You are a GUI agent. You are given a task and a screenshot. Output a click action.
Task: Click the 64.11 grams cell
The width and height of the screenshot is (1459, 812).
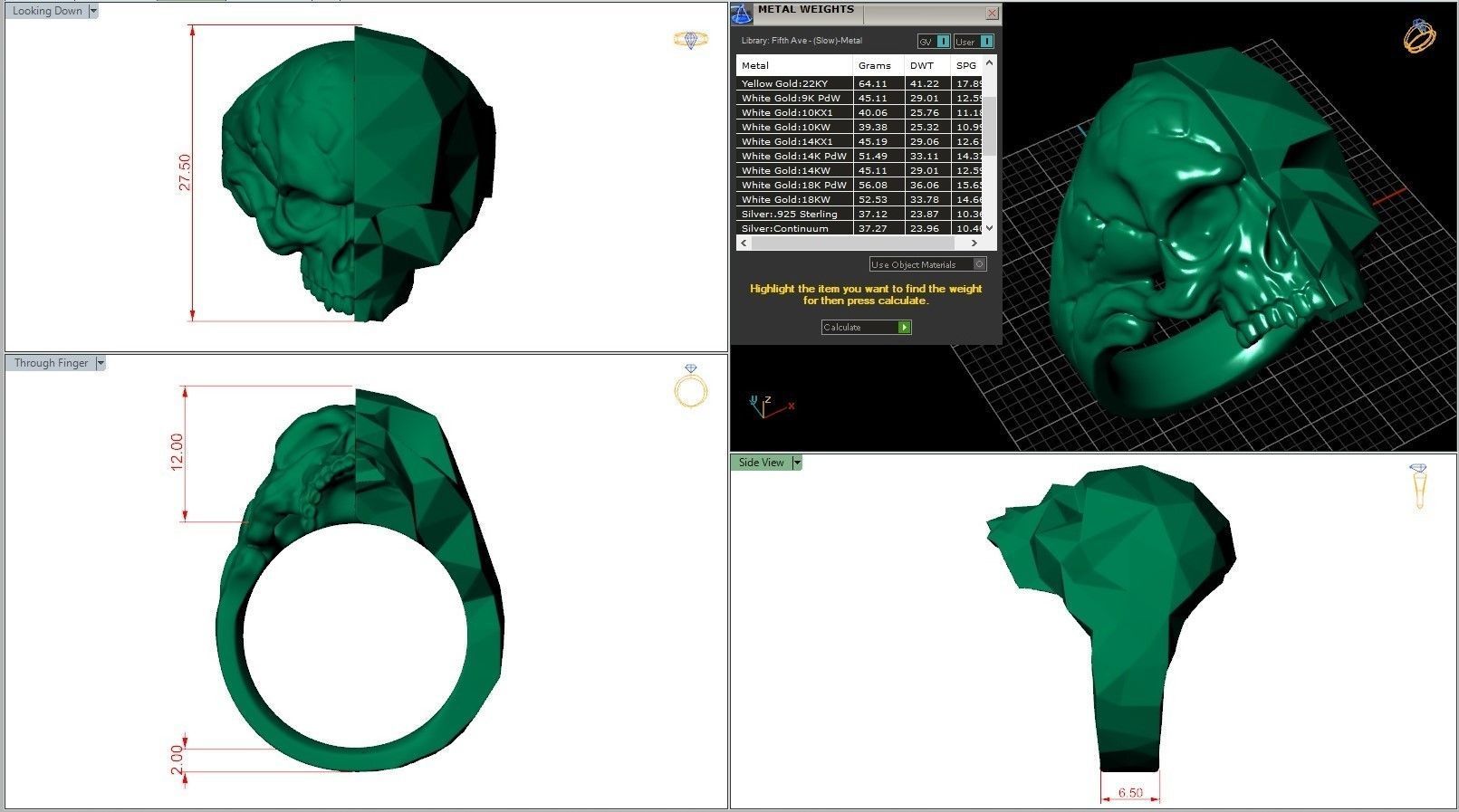[878, 83]
